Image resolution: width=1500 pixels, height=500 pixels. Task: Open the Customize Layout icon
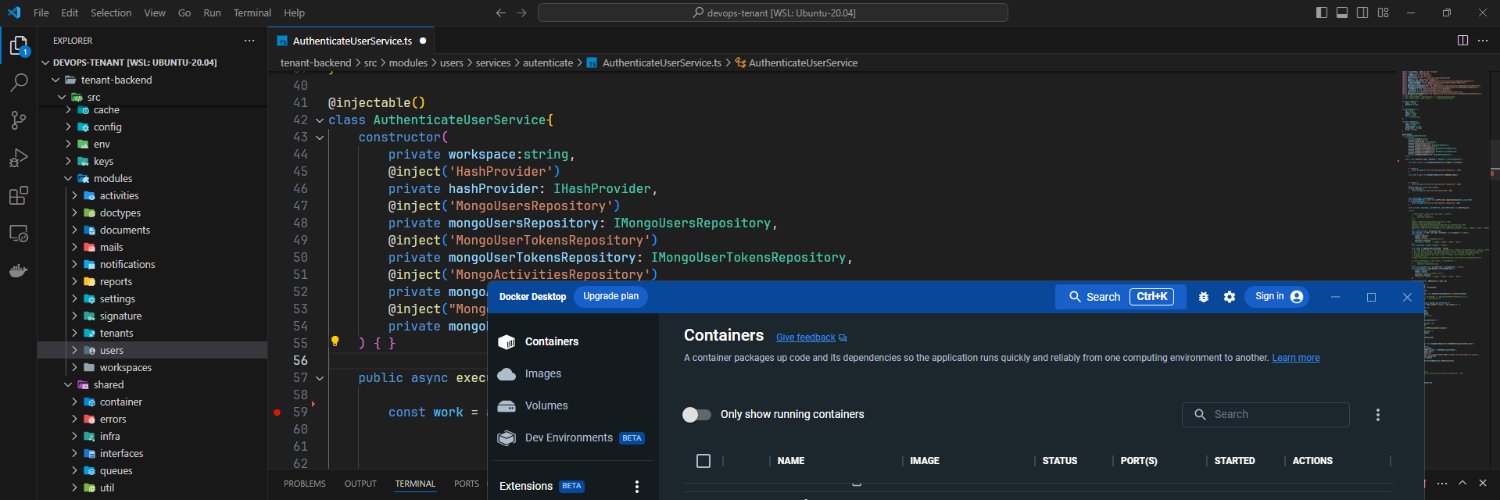(1385, 13)
